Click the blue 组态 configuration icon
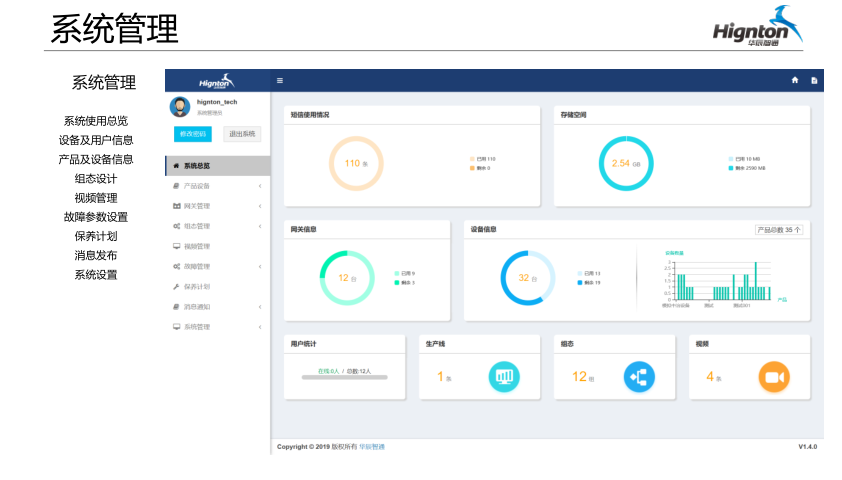Screen dimensions: 842x480 pos(639,377)
